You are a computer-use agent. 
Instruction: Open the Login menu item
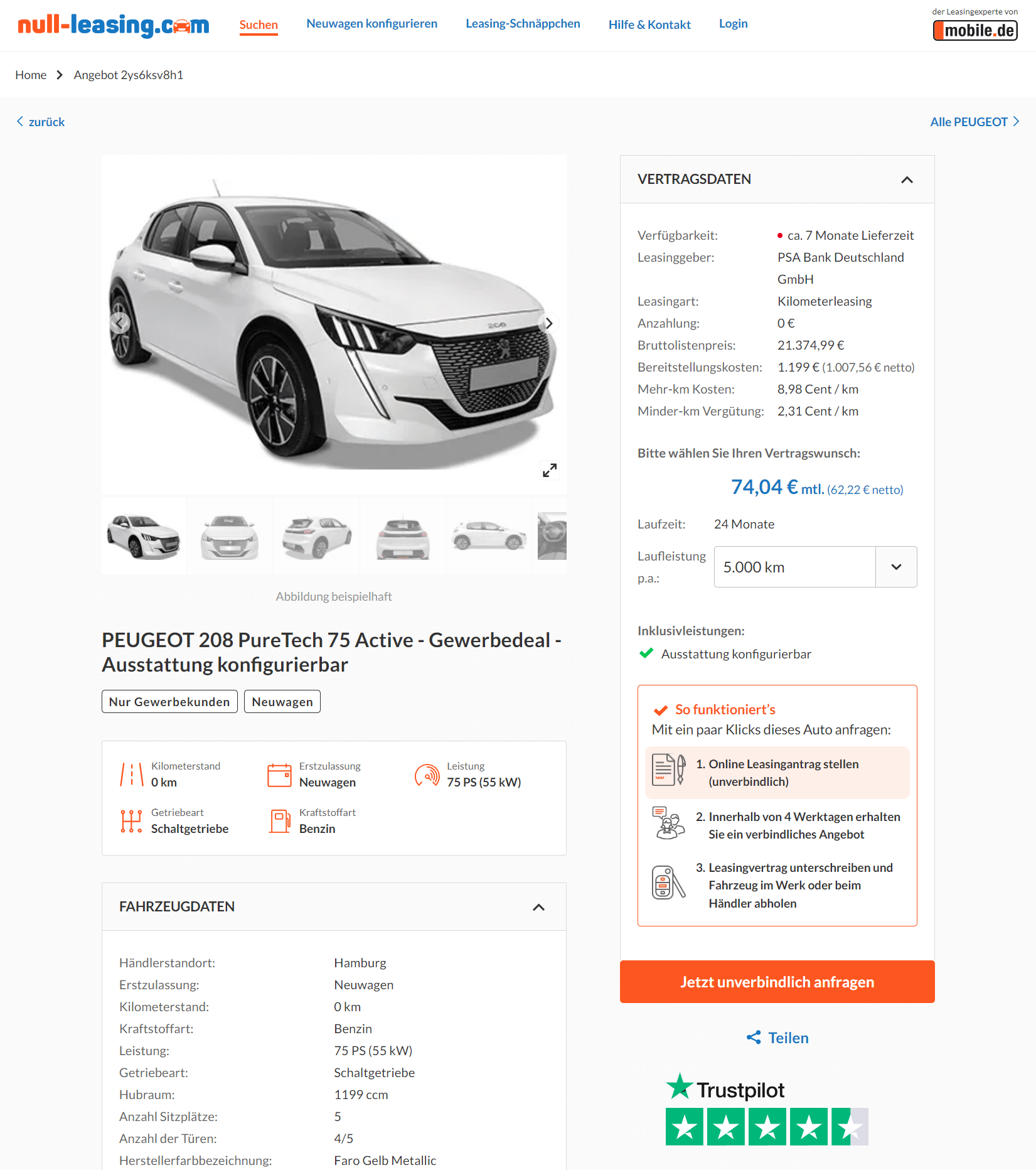[733, 23]
